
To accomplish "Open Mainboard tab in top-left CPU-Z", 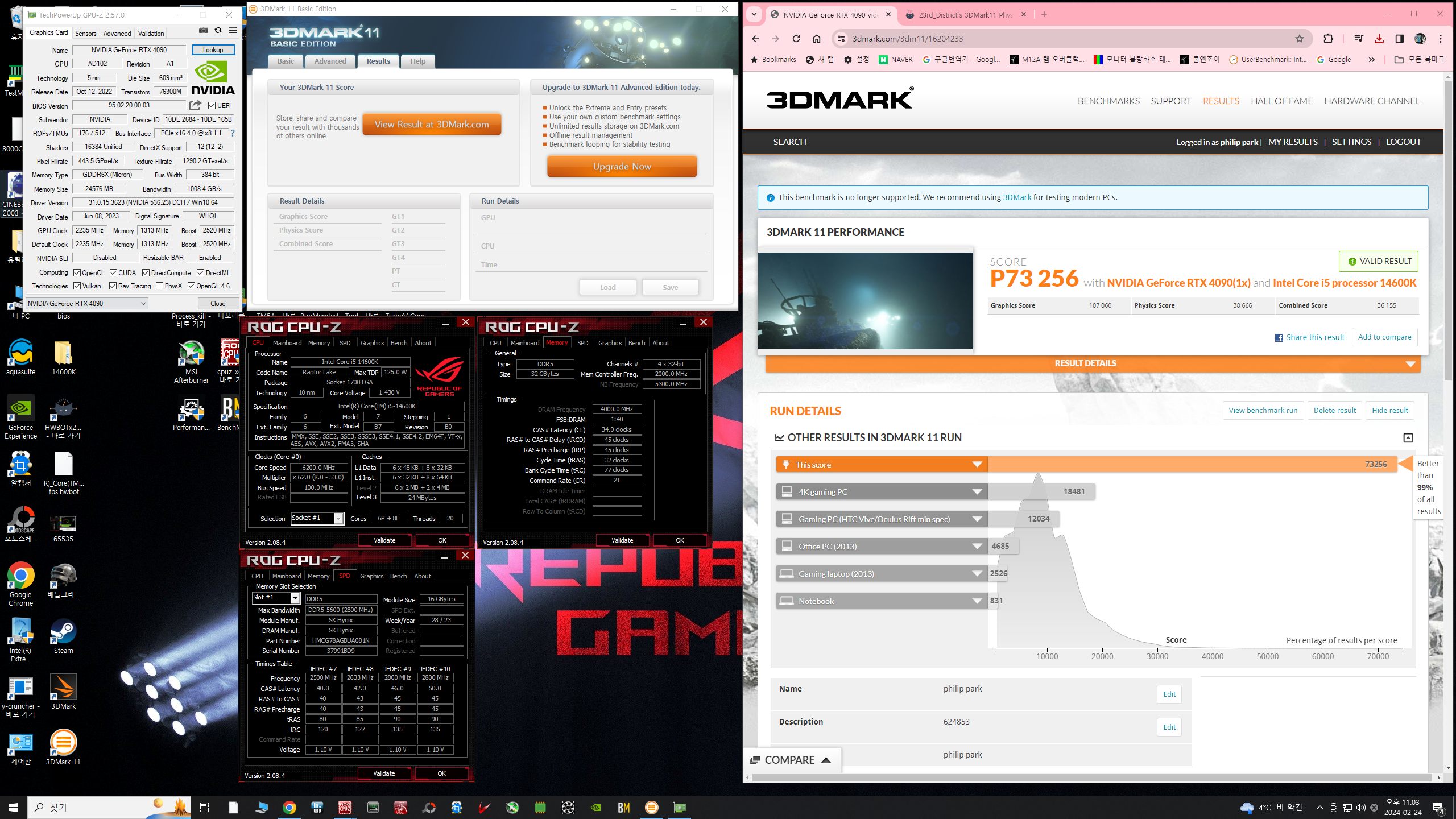I will (x=287, y=343).
